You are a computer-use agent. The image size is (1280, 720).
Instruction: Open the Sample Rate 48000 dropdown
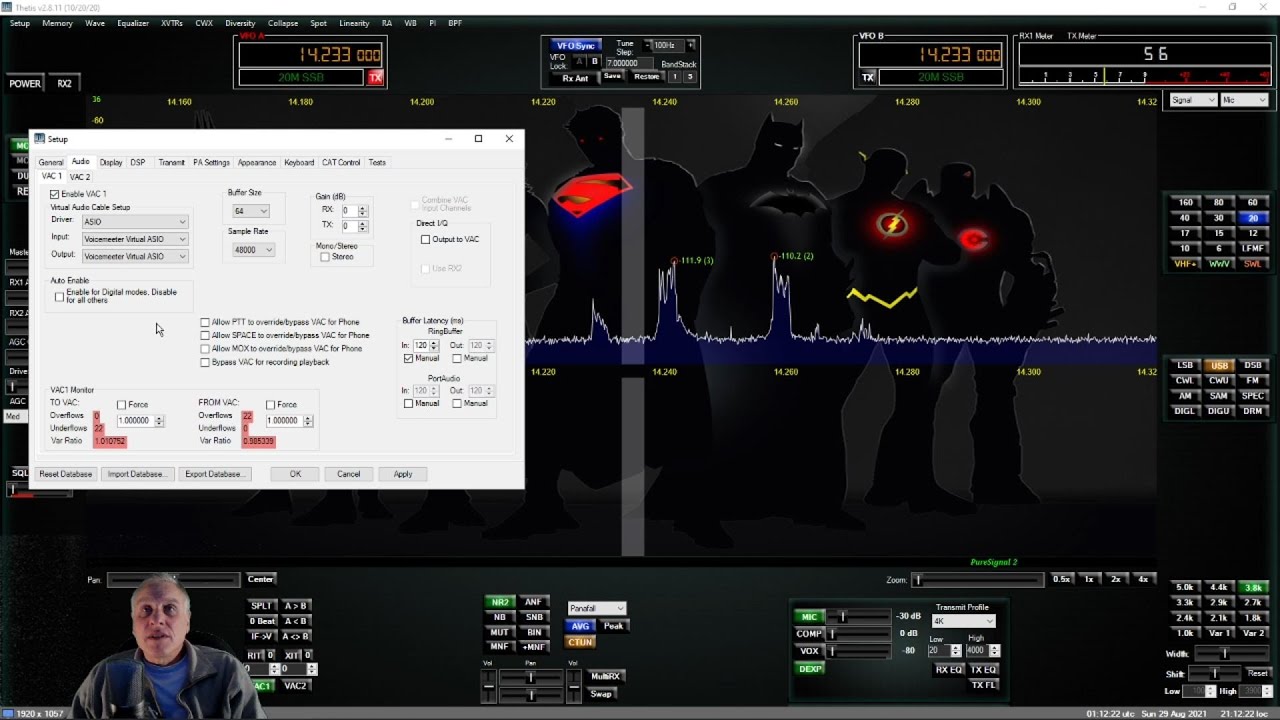click(x=252, y=250)
